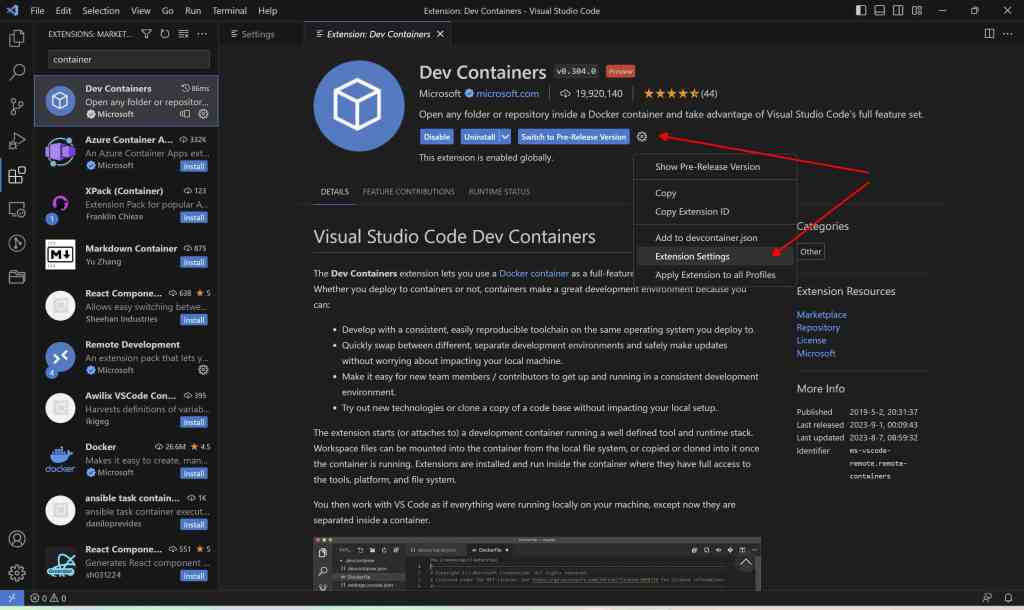The image size is (1024, 610).
Task: Click the five-star rating of Dev Containers
Action: coord(671,93)
